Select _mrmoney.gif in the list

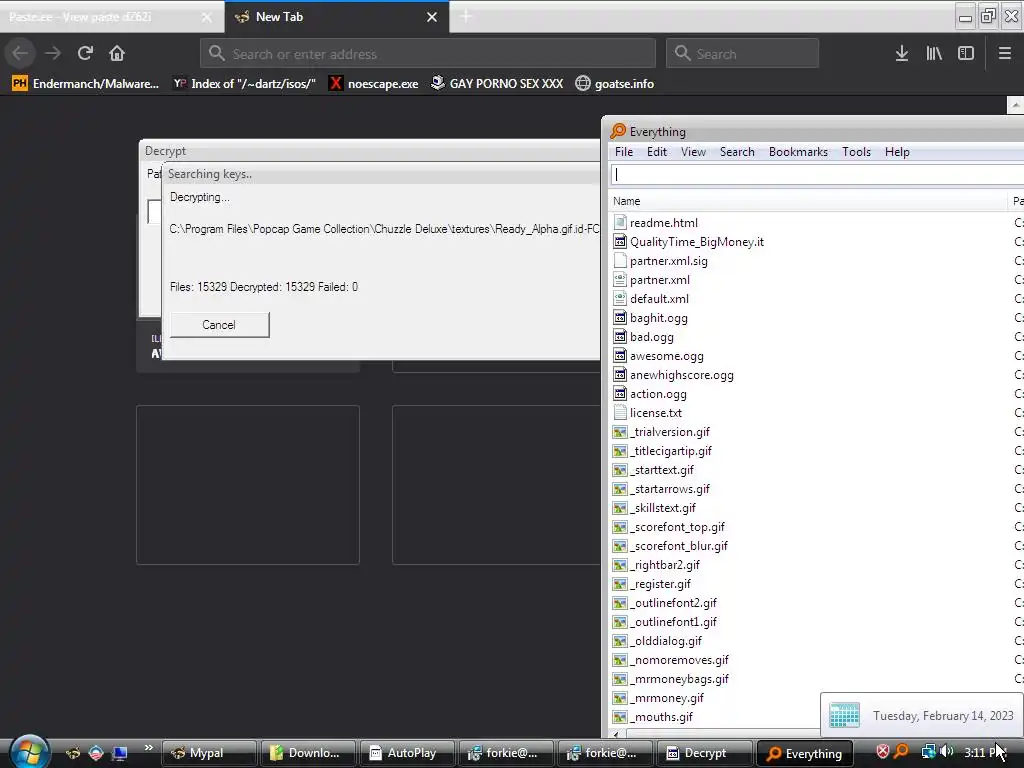coord(667,697)
